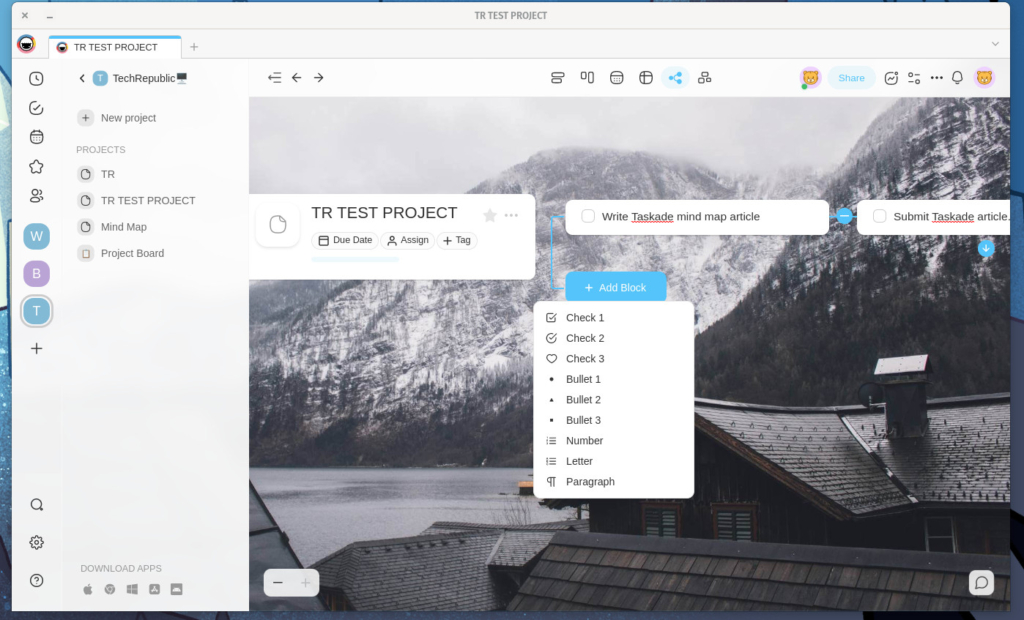Click the Add Block button
The height and width of the screenshot is (620, 1024).
615,286
